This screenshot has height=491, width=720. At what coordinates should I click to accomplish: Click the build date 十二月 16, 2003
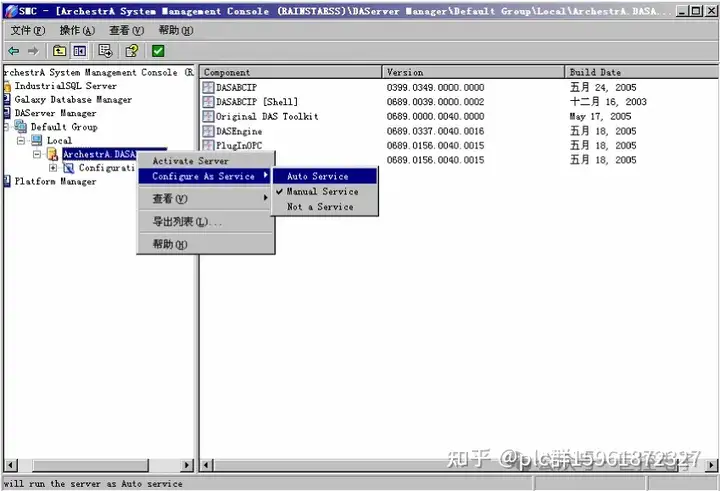(x=608, y=102)
